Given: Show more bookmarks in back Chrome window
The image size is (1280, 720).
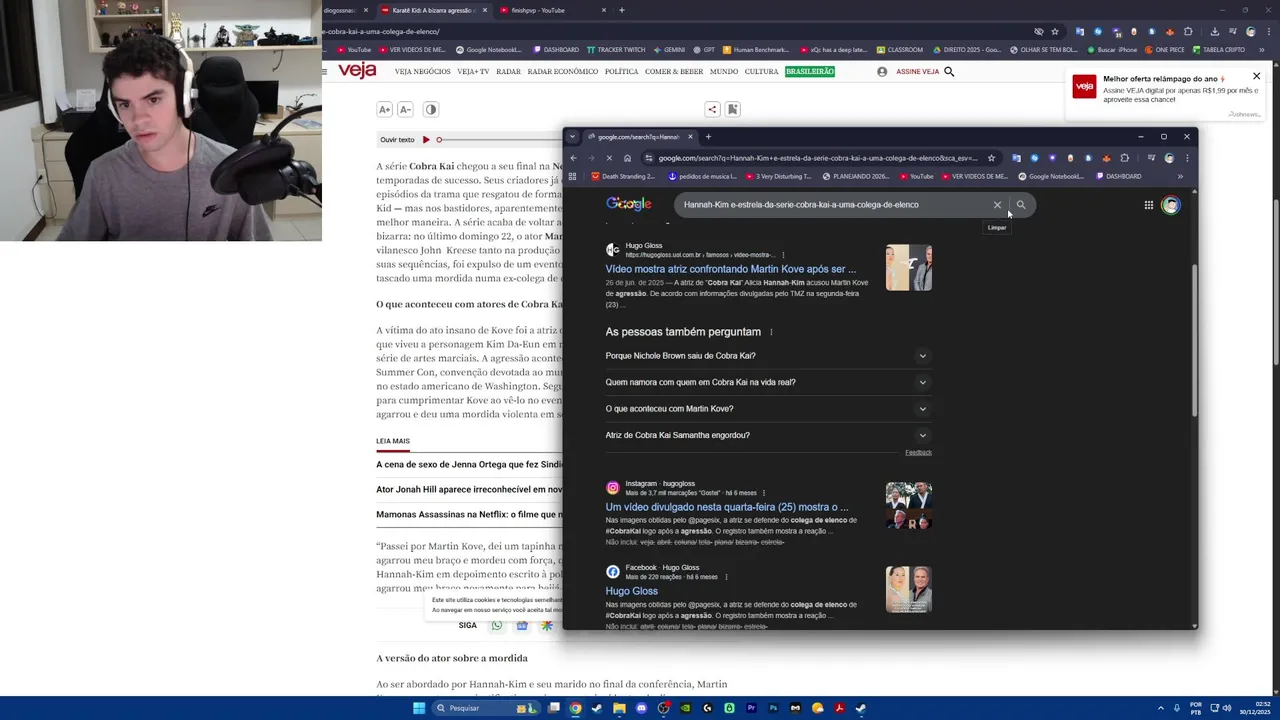Looking at the screenshot, I should point(1264,49).
